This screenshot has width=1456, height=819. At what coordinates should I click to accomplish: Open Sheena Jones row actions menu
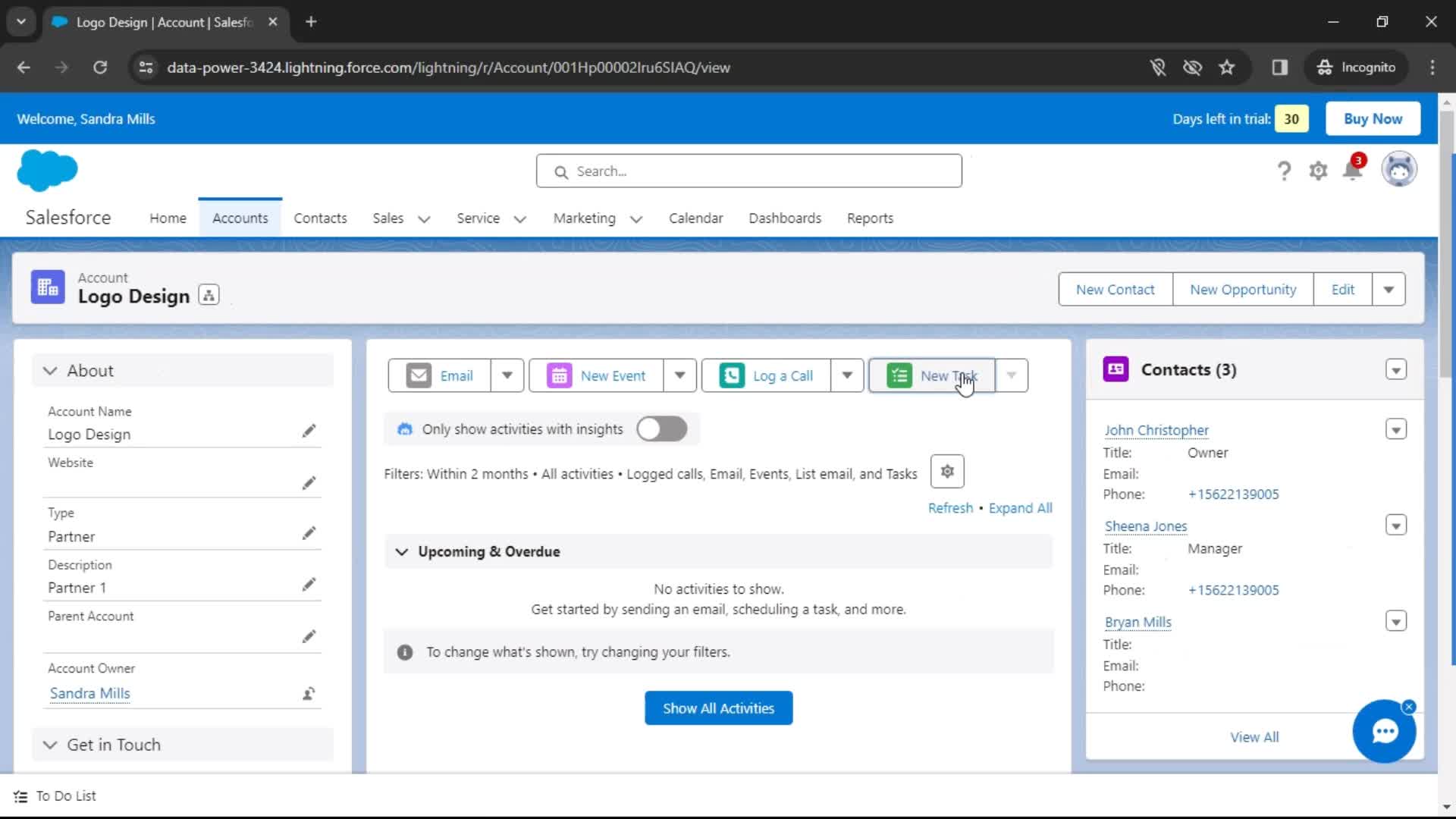(1396, 525)
